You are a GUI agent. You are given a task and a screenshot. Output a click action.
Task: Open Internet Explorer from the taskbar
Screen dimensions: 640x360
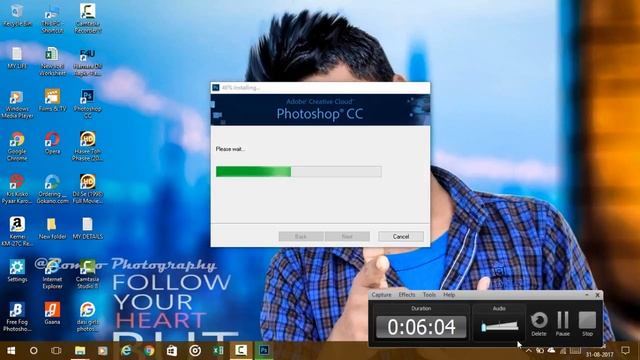click(x=126, y=351)
